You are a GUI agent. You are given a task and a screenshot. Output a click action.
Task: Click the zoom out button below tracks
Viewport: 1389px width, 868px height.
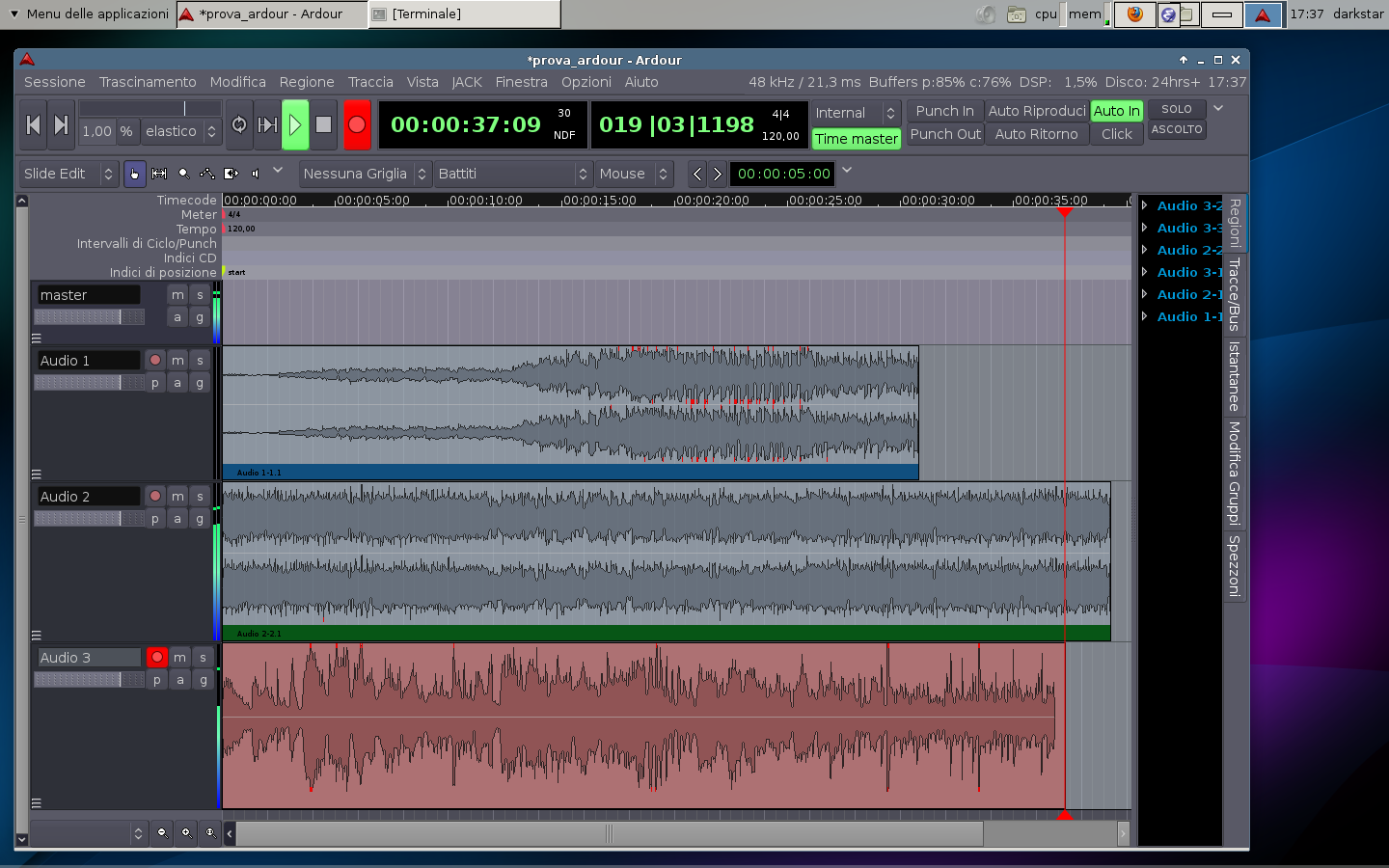click(162, 832)
